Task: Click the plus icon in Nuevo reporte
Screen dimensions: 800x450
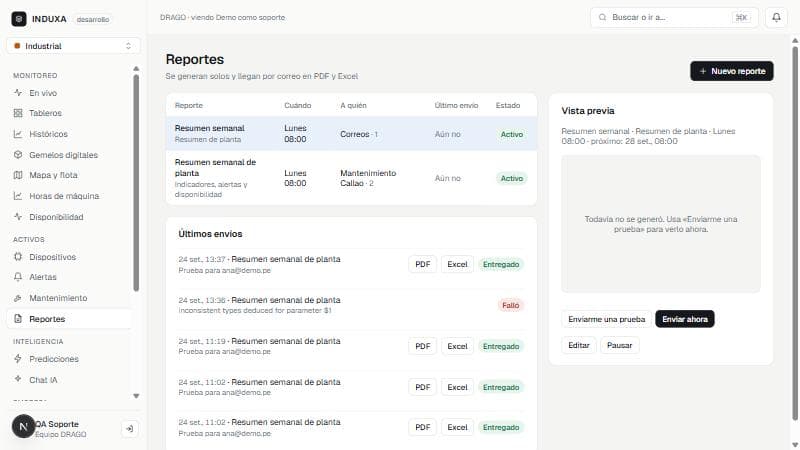Action: (703, 71)
